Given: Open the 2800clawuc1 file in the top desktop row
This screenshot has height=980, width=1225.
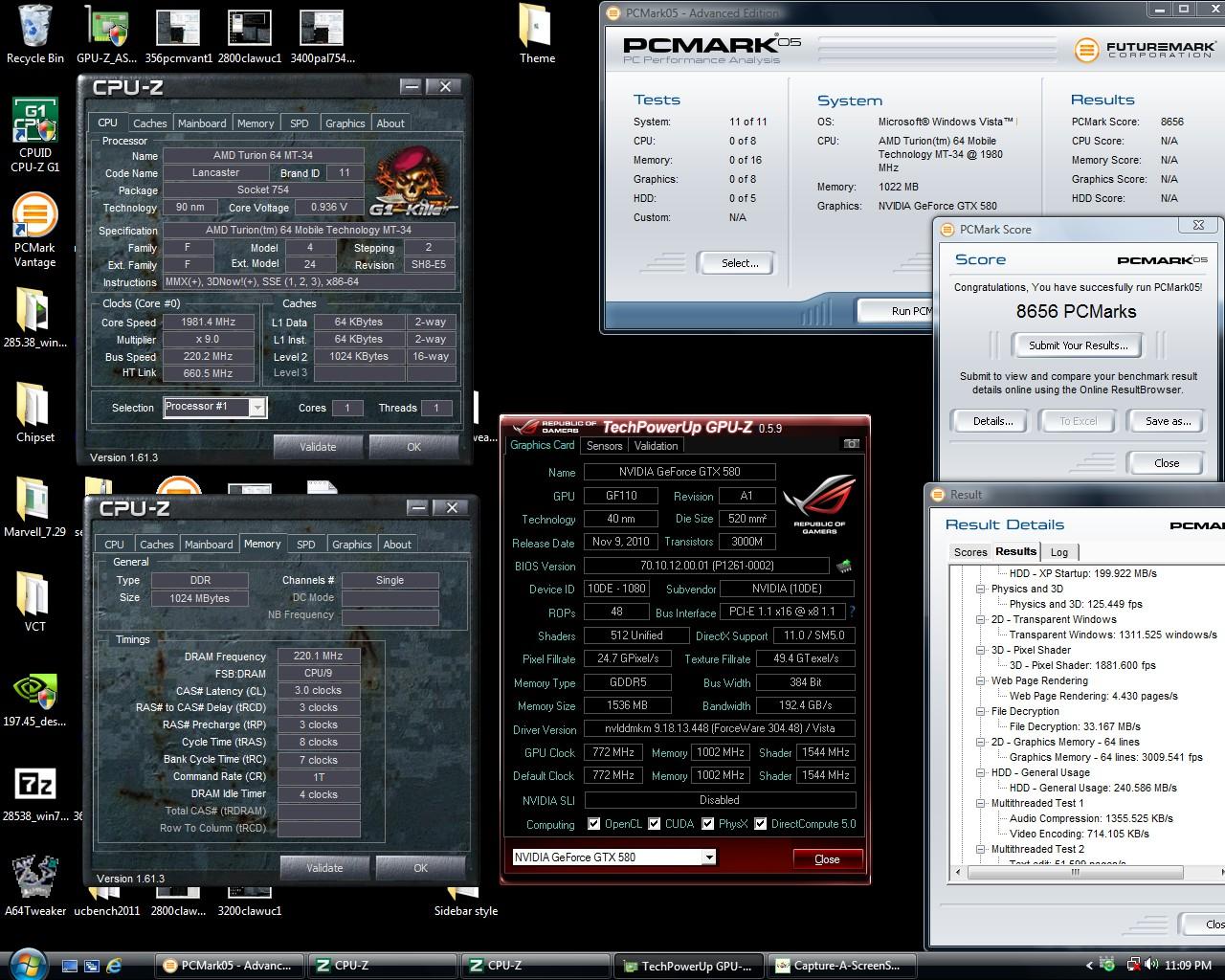Looking at the screenshot, I should point(249,34).
